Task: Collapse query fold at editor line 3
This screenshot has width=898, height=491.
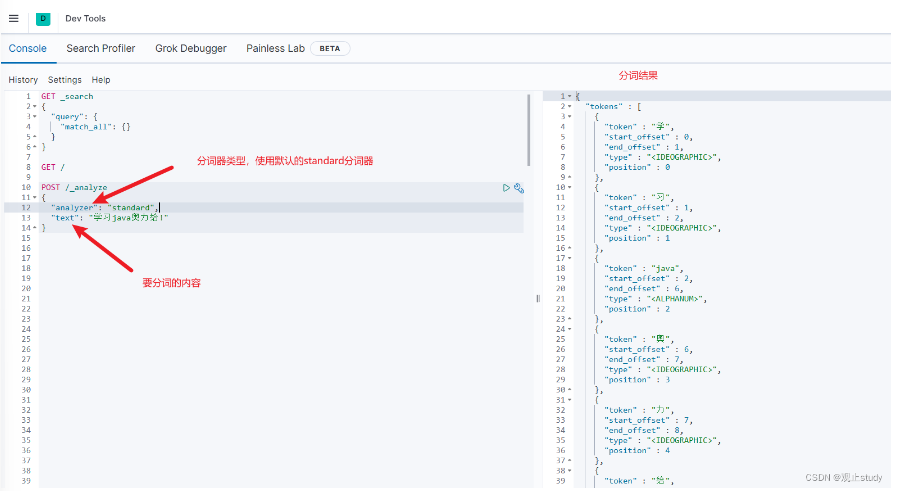Action: coord(34,116)
